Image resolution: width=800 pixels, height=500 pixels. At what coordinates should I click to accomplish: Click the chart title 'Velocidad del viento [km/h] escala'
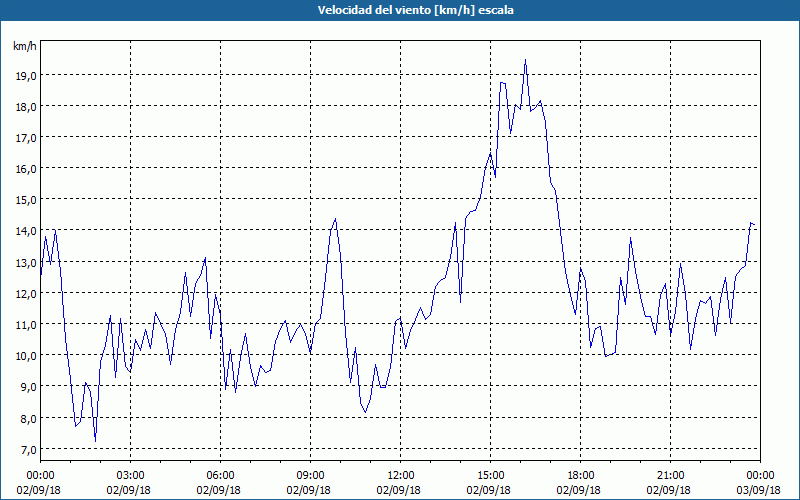[x=415, y=10]
